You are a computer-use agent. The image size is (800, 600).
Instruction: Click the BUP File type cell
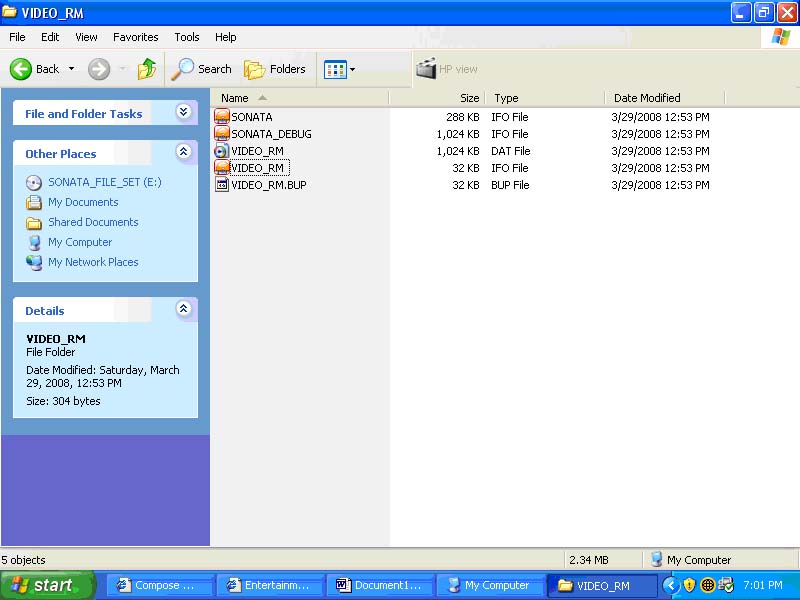tap(510, 185)
